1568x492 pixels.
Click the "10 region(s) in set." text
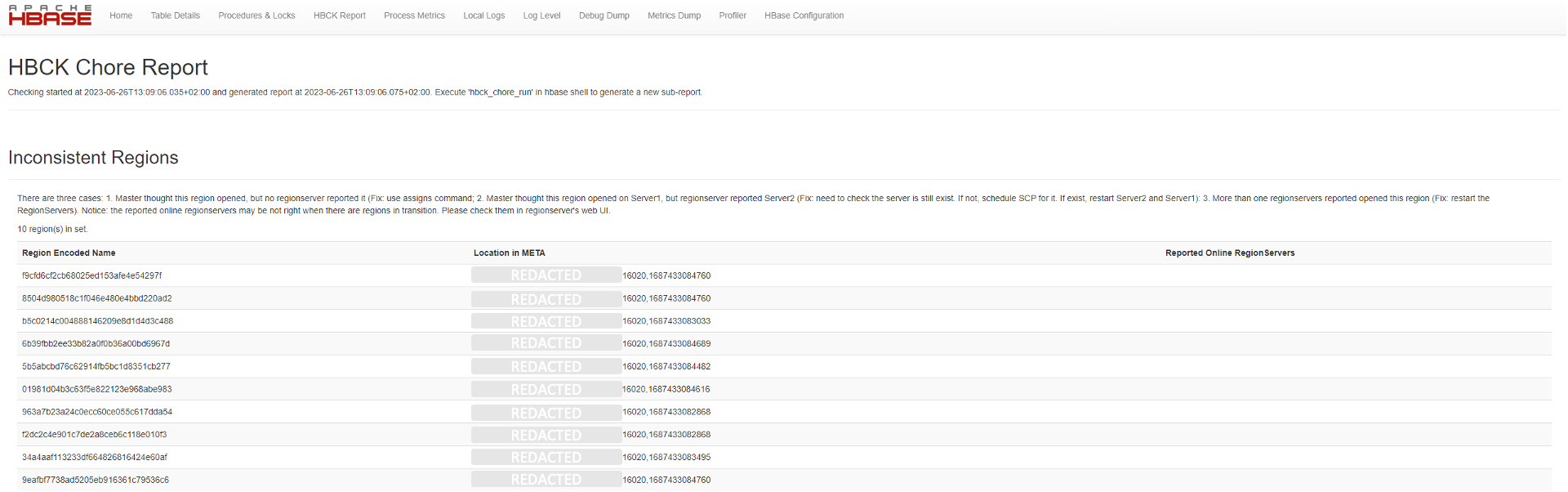coord(52,230)
